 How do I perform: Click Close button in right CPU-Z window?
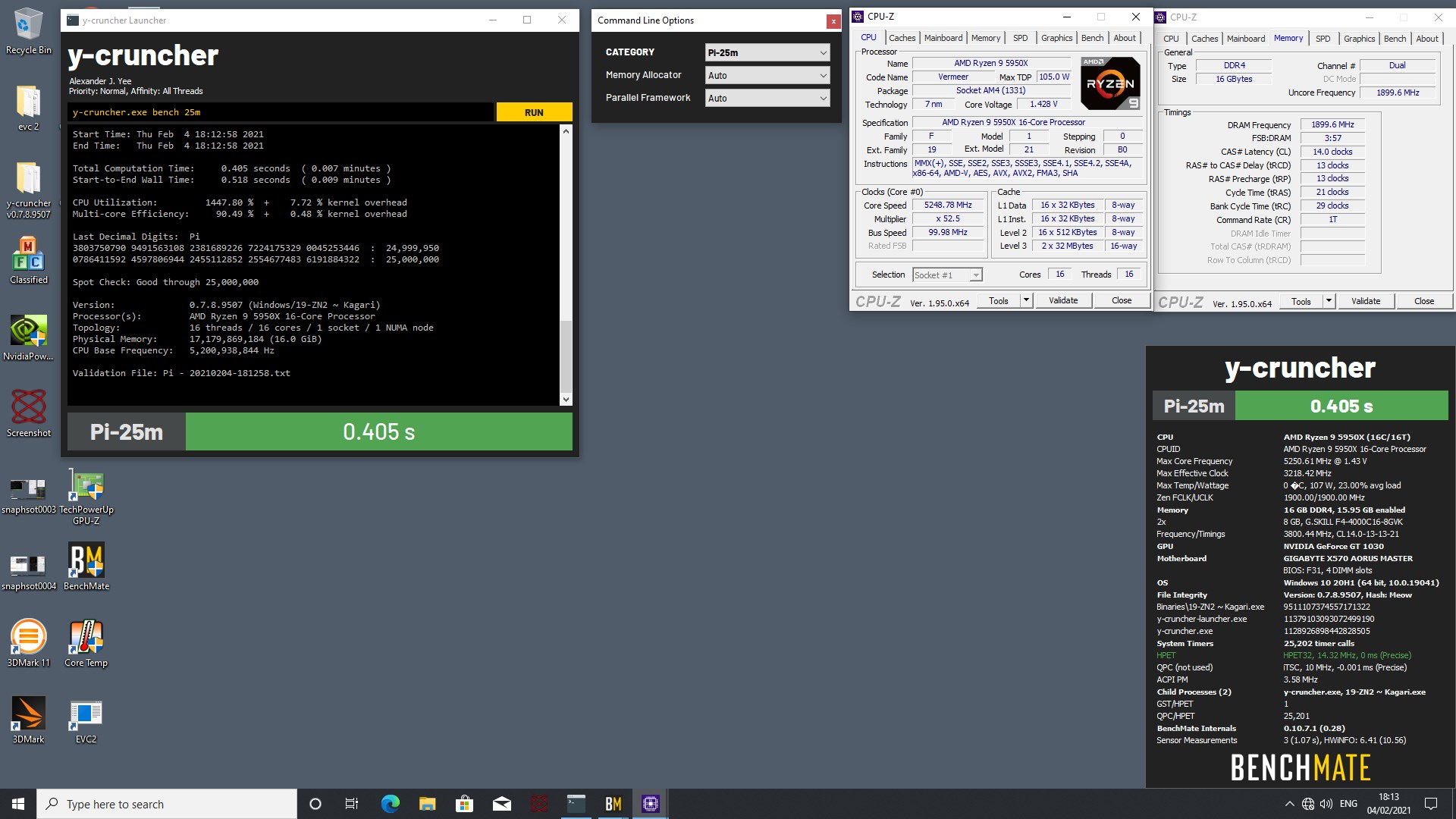tap(1424, 301)
